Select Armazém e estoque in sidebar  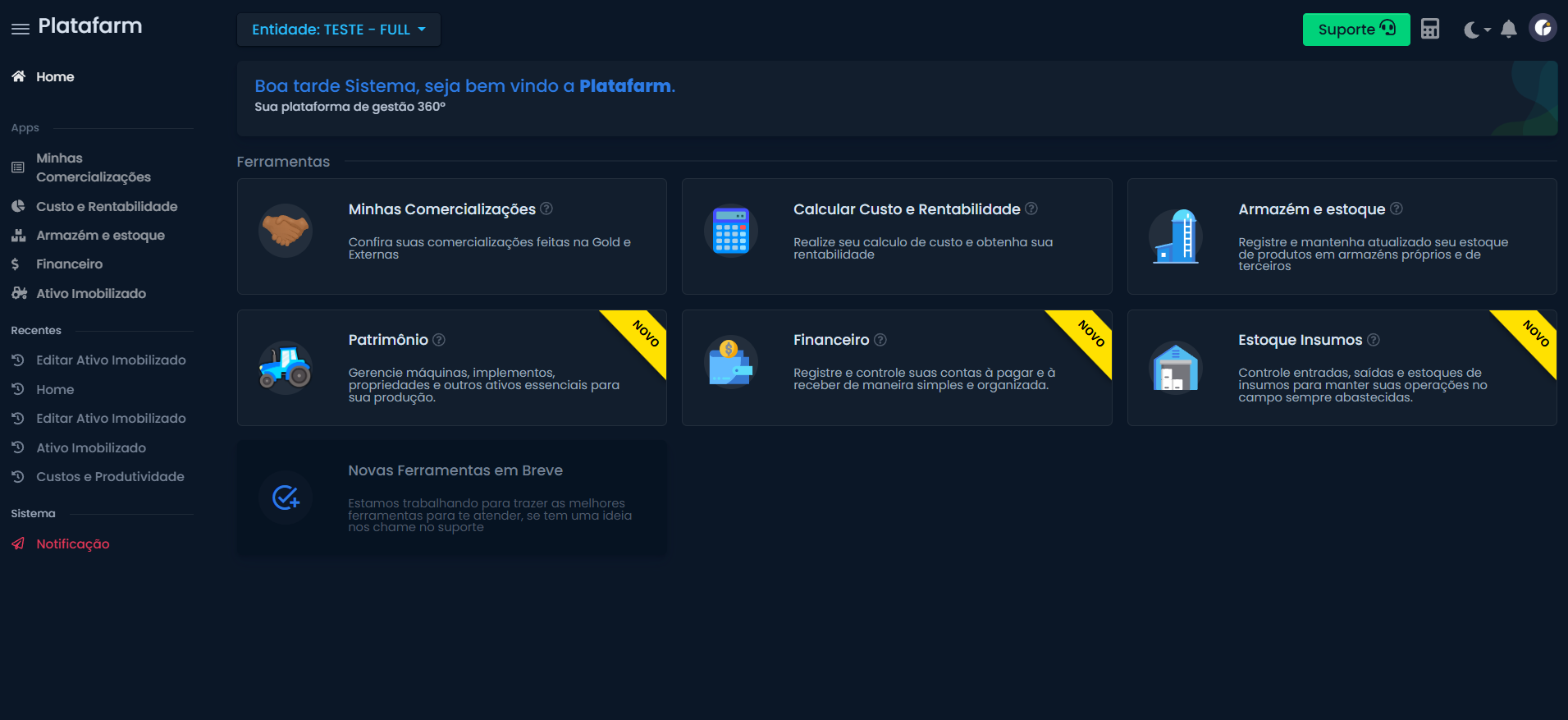click(x=100, y=235)
